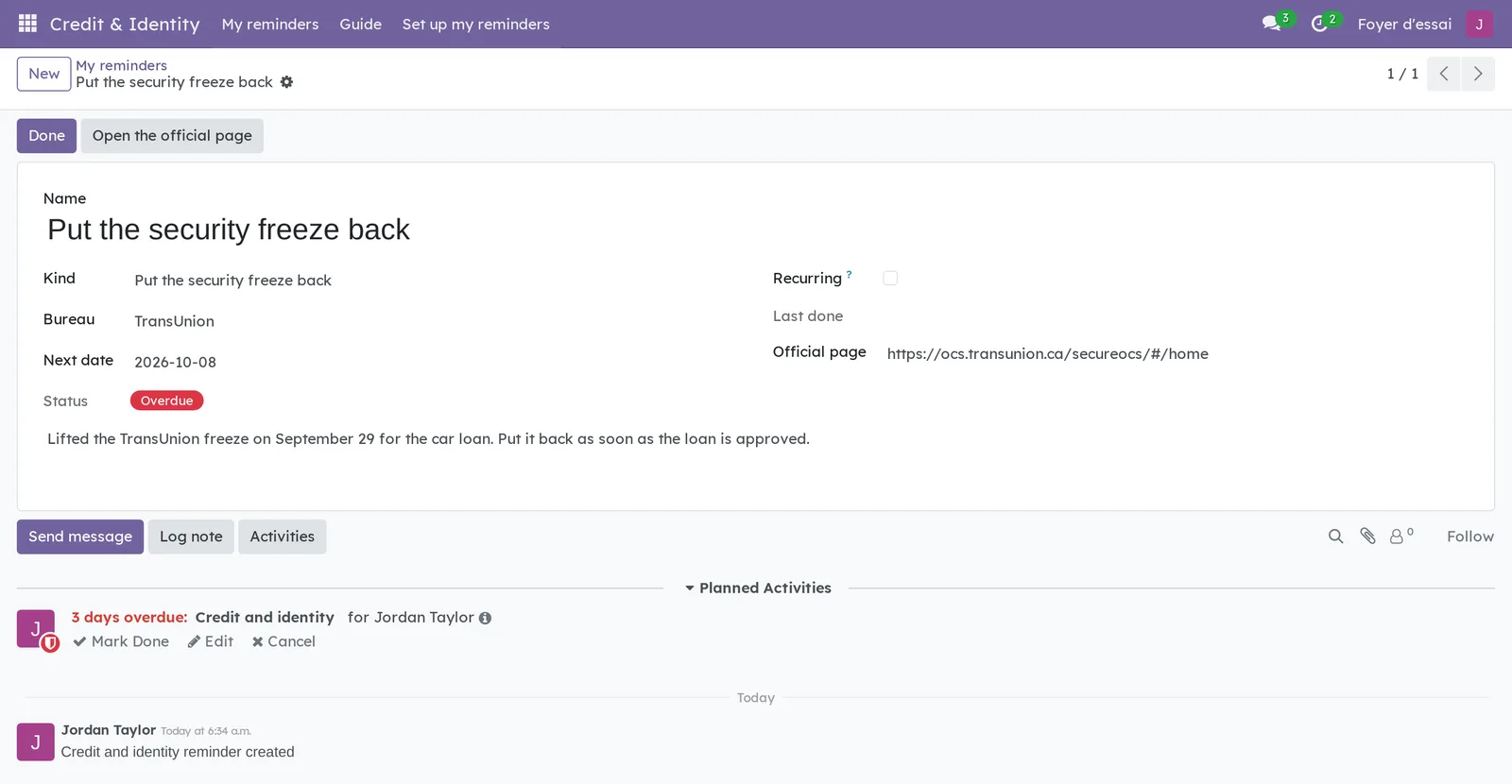Image resolution: width=1512 pixels, height=784 pixels.
Task: Click Send message in chatter
Action: [x=80, y=537]
